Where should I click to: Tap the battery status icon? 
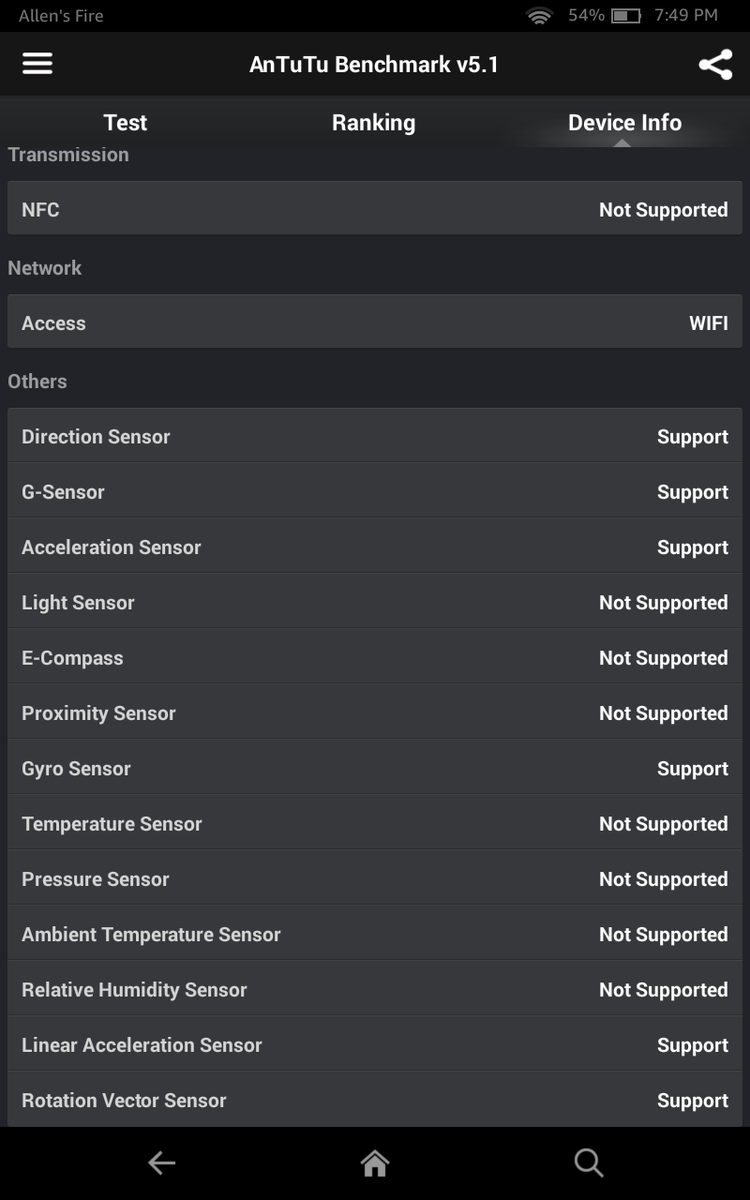[626, 16]
